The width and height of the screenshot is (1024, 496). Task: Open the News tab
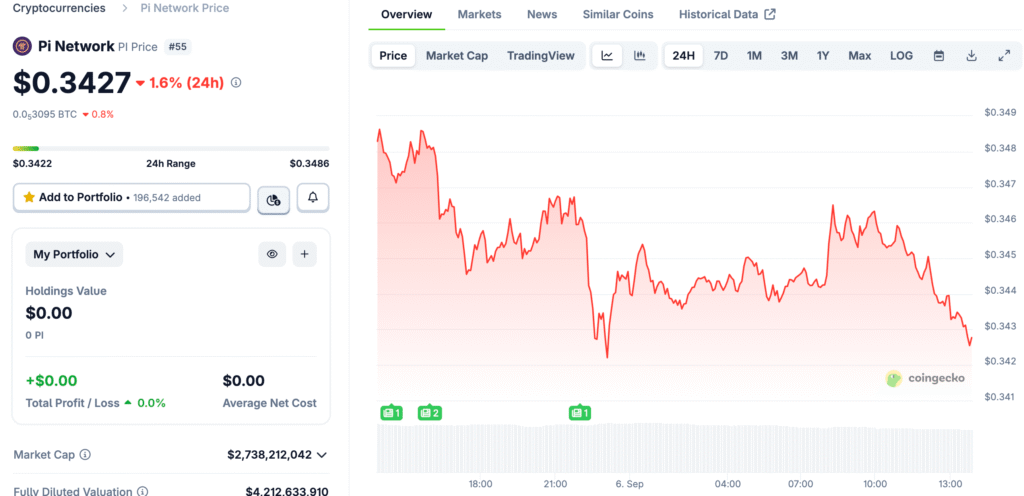click(542, 14)
